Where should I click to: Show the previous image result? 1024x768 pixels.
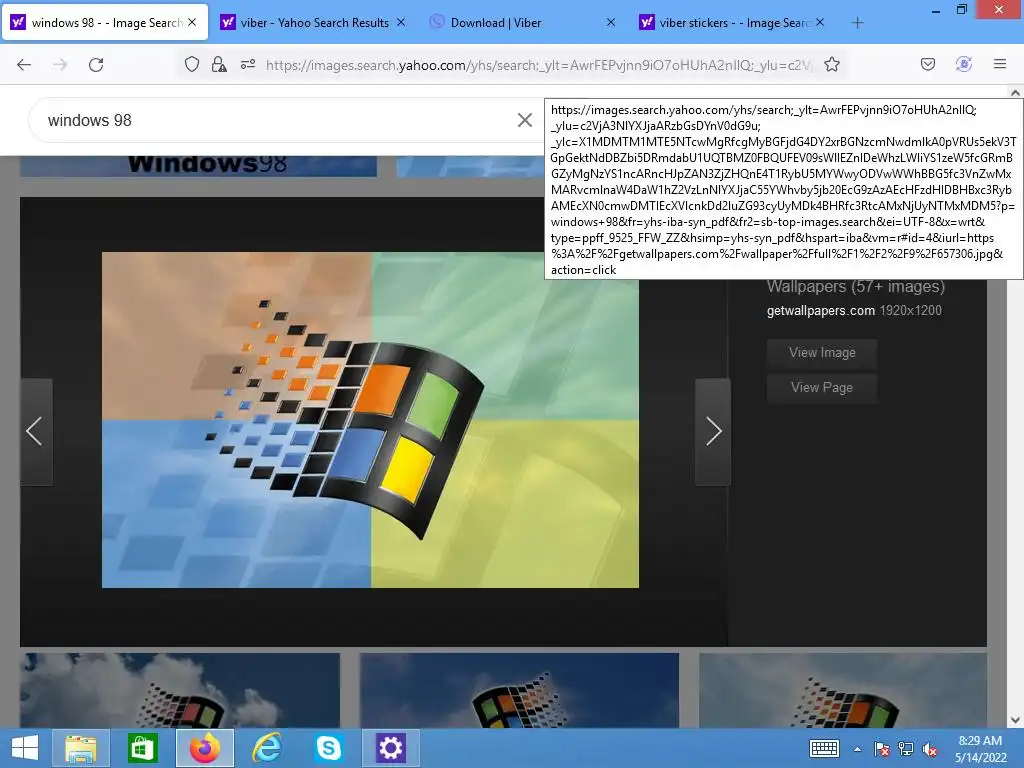point(35,431)
